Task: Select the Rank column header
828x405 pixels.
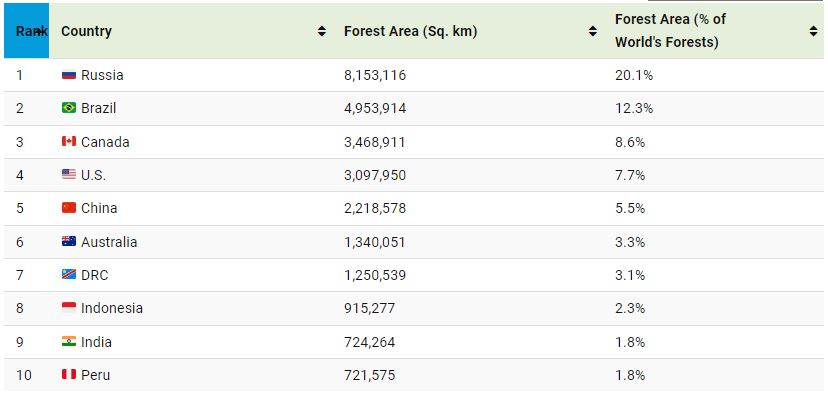Action: [x=26, y=31]
